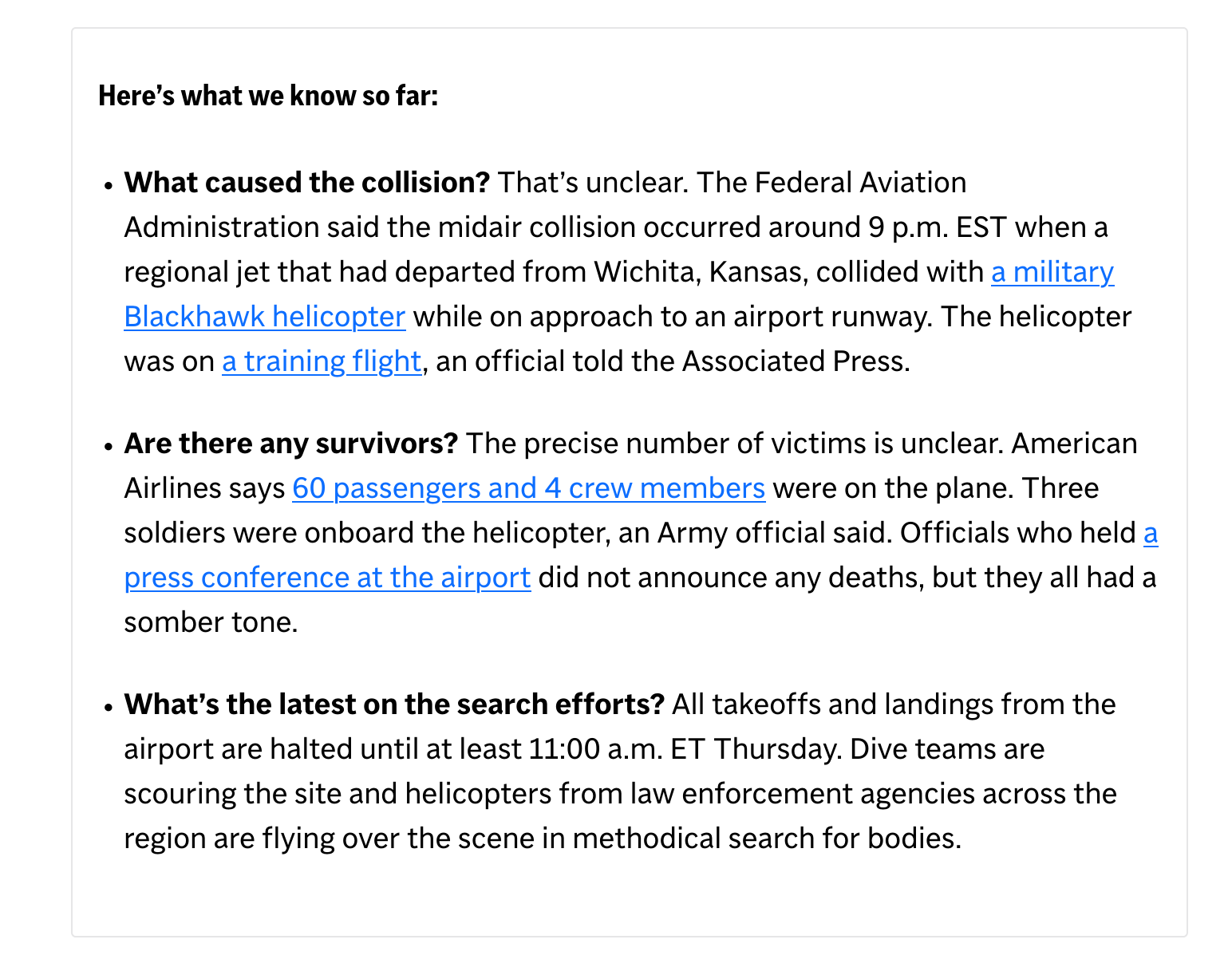Click the words "Federal Aviation"
The height and width of the screenshot is (967, 1232).
pos(860,183)
